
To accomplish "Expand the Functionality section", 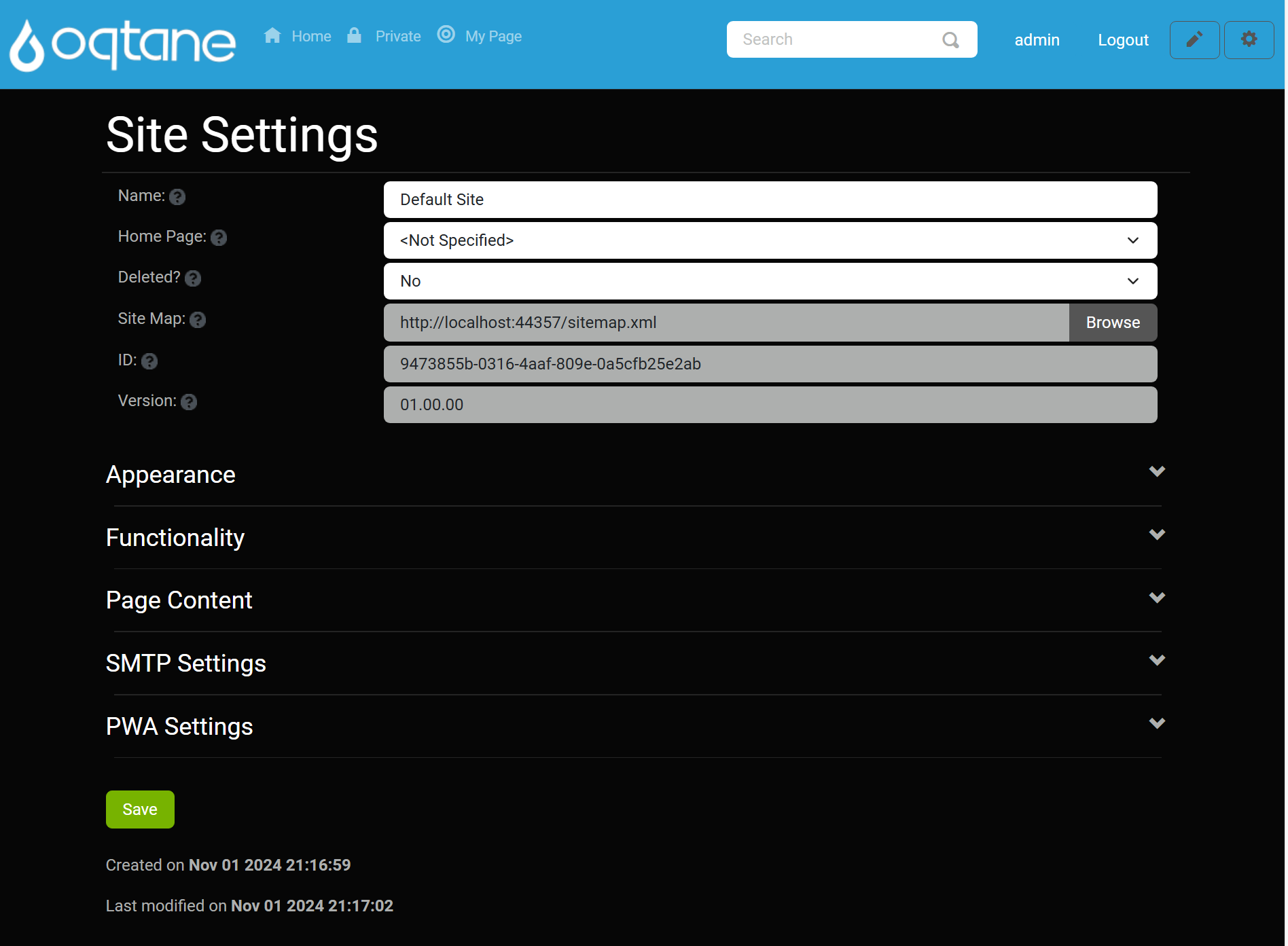I will click(x=1157, y=534).
